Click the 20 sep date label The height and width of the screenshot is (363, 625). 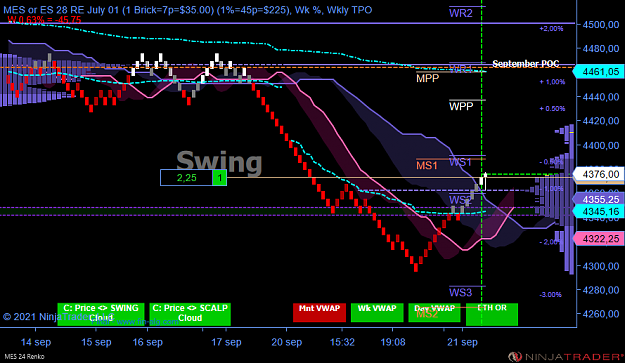tap(286, 342)
